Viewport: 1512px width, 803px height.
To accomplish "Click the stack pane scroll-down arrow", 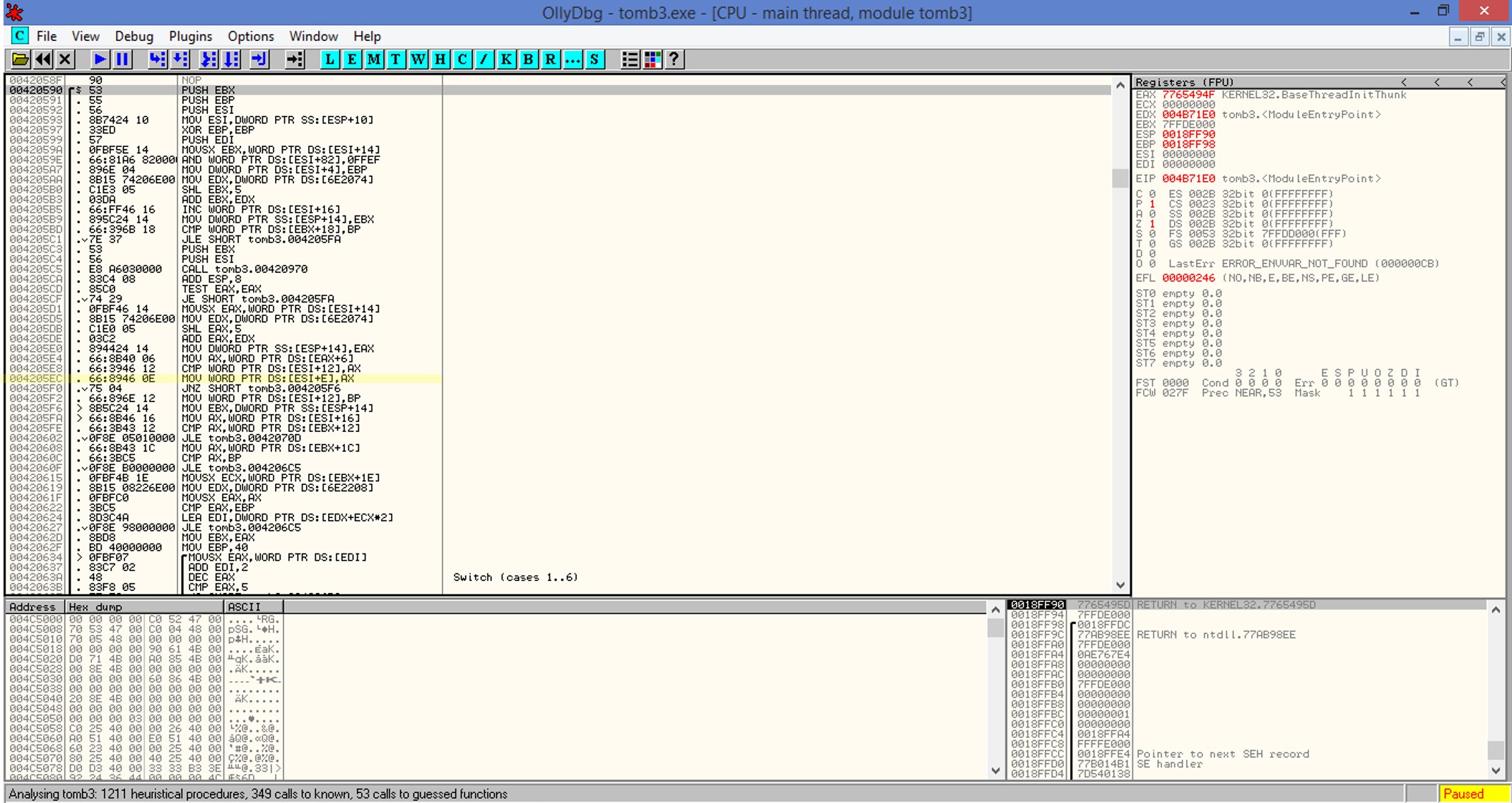I will click(x=1496, y=770).
